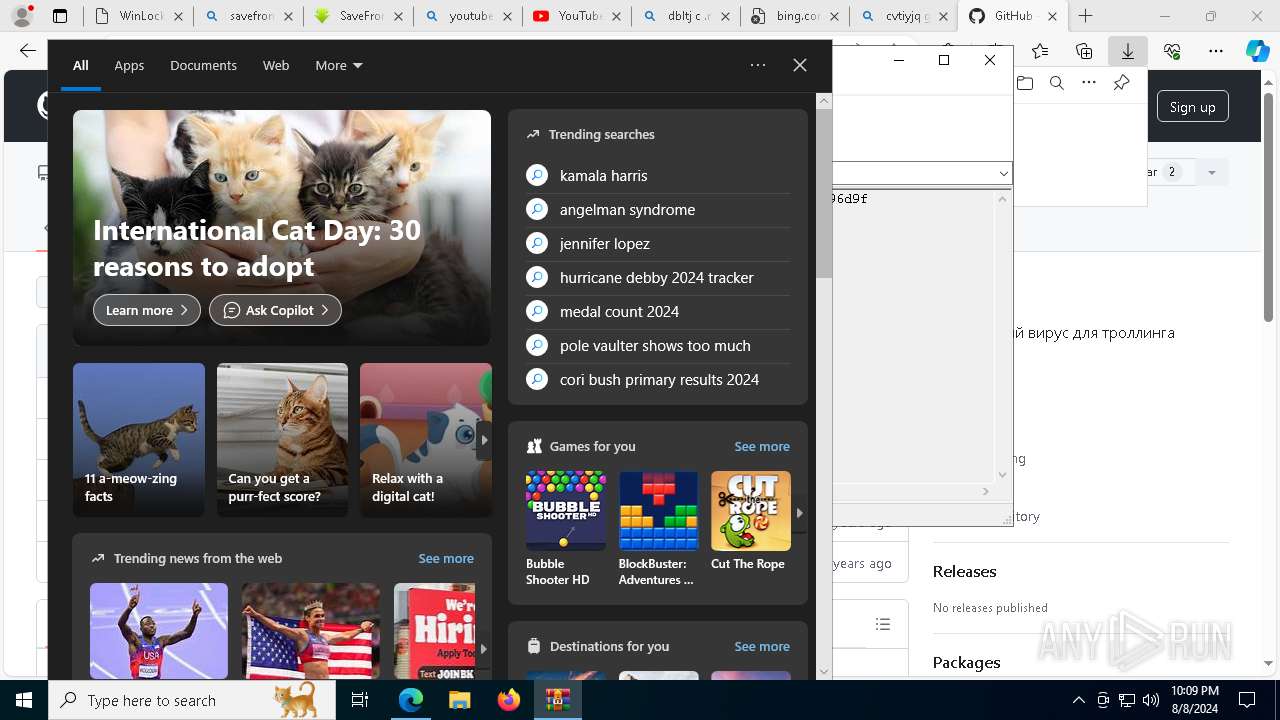The image size is (1280, 720).
Task: Switch to the WinLock browser tab
Action: point(139,16)
